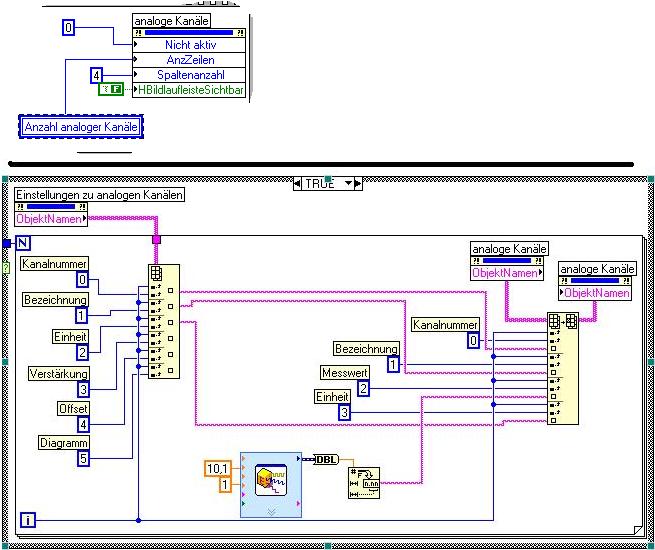Click the numeric constant 0 wired to Nicht aktiv
The height and width of the screenshot is (550, 655).
click(69, 28)
